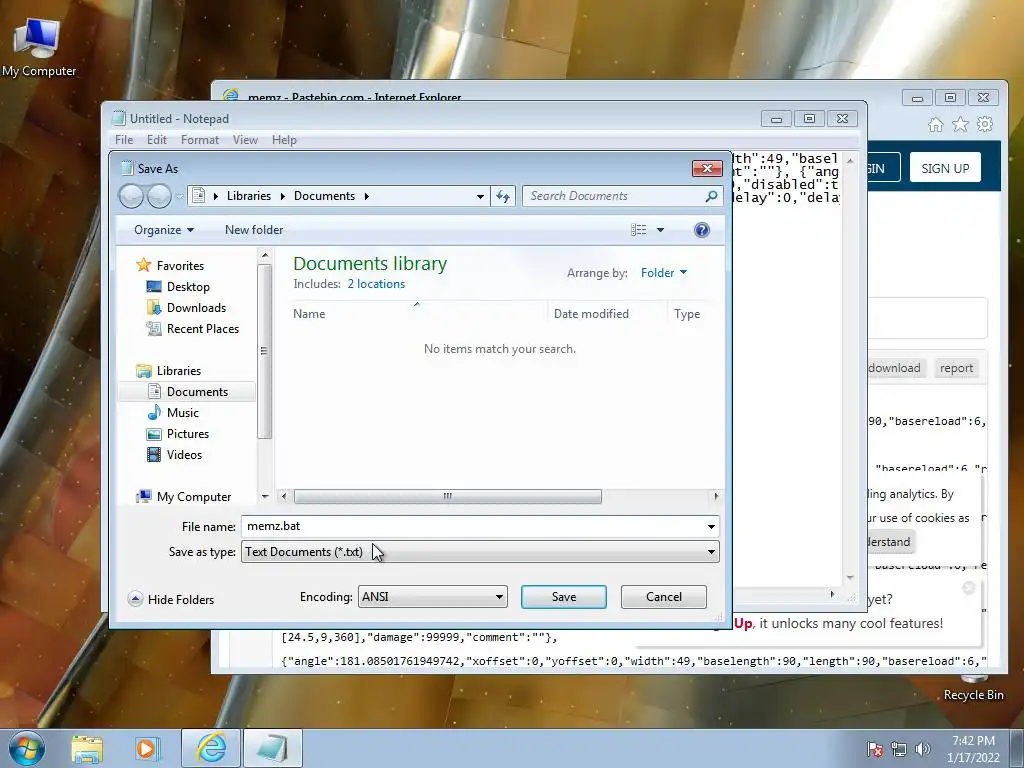The width and height of the screenshot is (1024, 768).
Task: Open Action Center flag in system tray
Action: tap(875, 750)
